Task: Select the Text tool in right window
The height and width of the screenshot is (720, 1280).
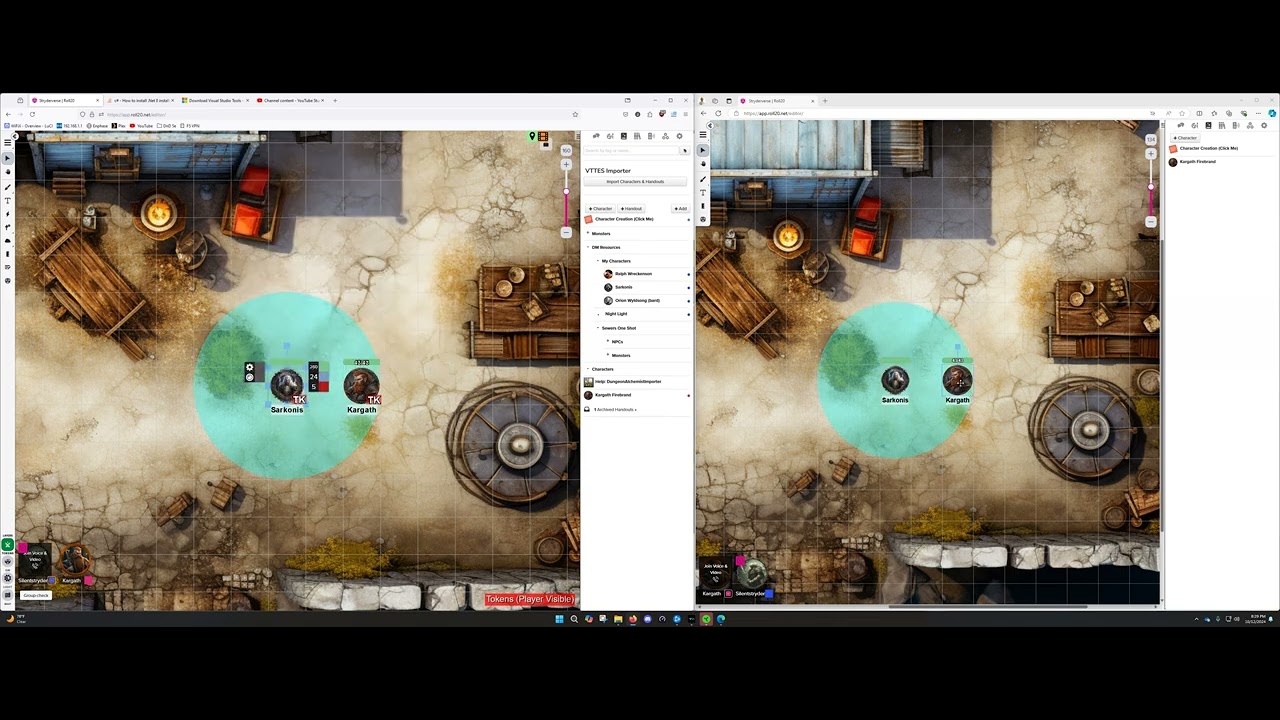Action: tap(703, 192)
